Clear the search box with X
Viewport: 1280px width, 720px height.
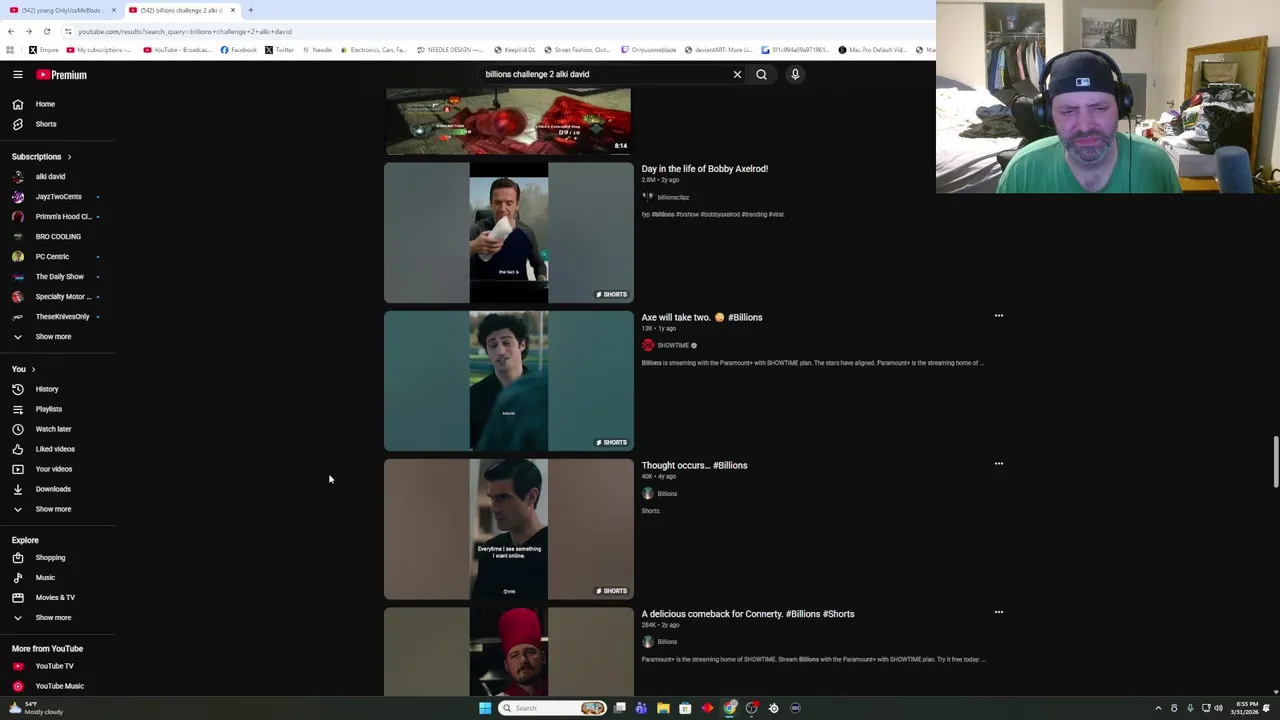[737, 74]
